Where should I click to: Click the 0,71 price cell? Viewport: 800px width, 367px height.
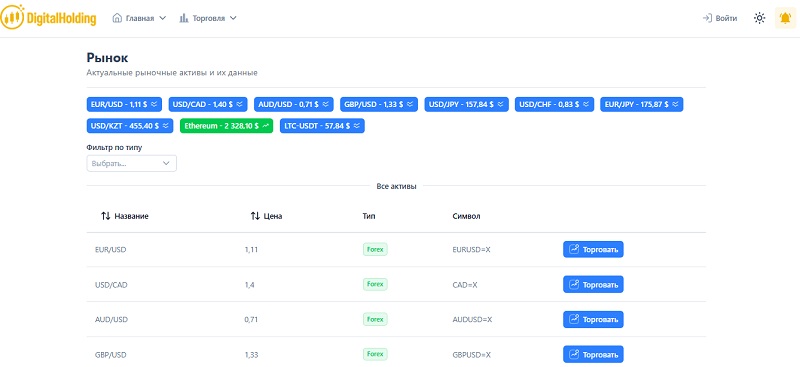250,320
